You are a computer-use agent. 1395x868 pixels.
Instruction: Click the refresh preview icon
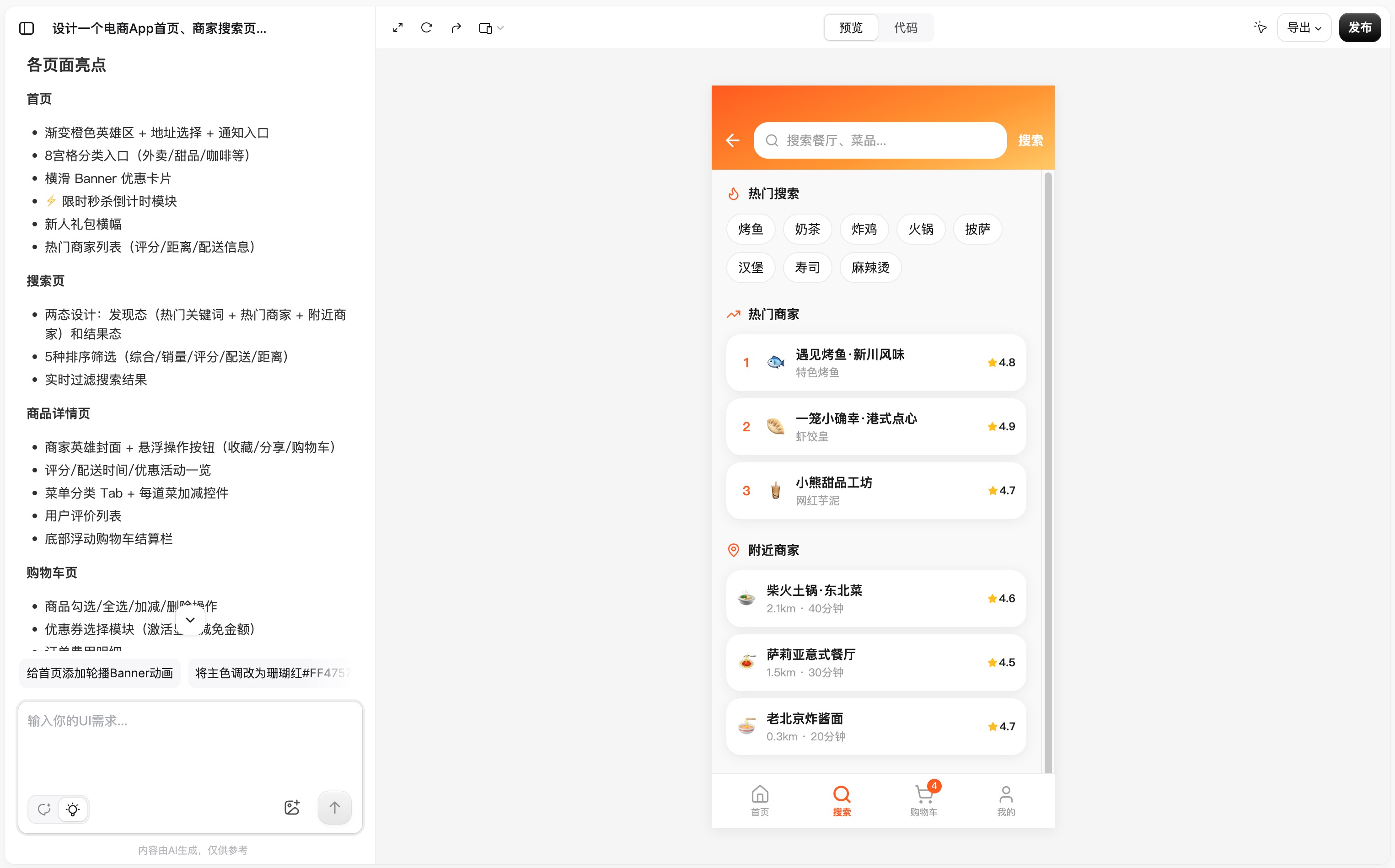point(427,27)
